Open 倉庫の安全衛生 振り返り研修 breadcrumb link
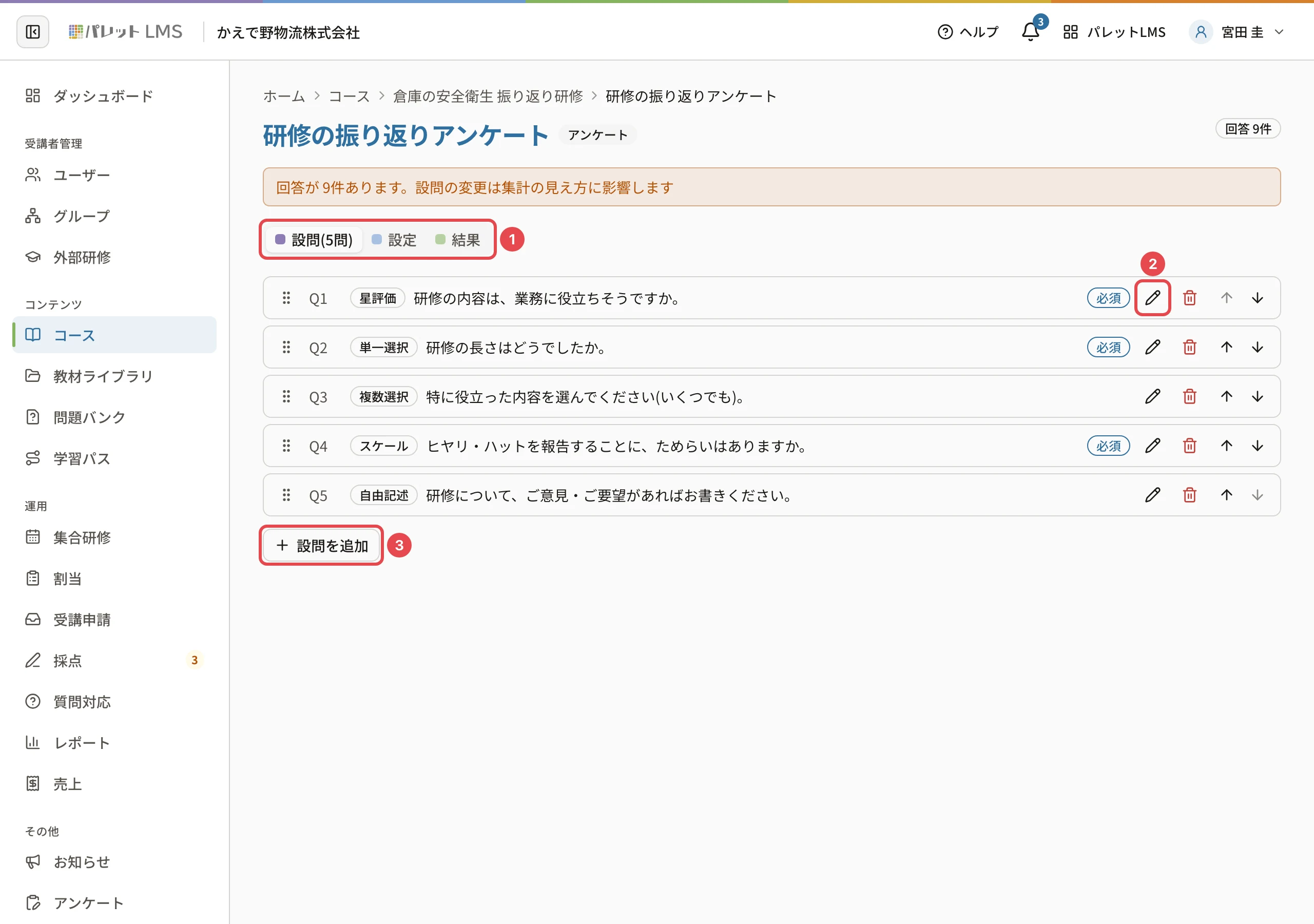1314x924 pixels. coord(488,96)
